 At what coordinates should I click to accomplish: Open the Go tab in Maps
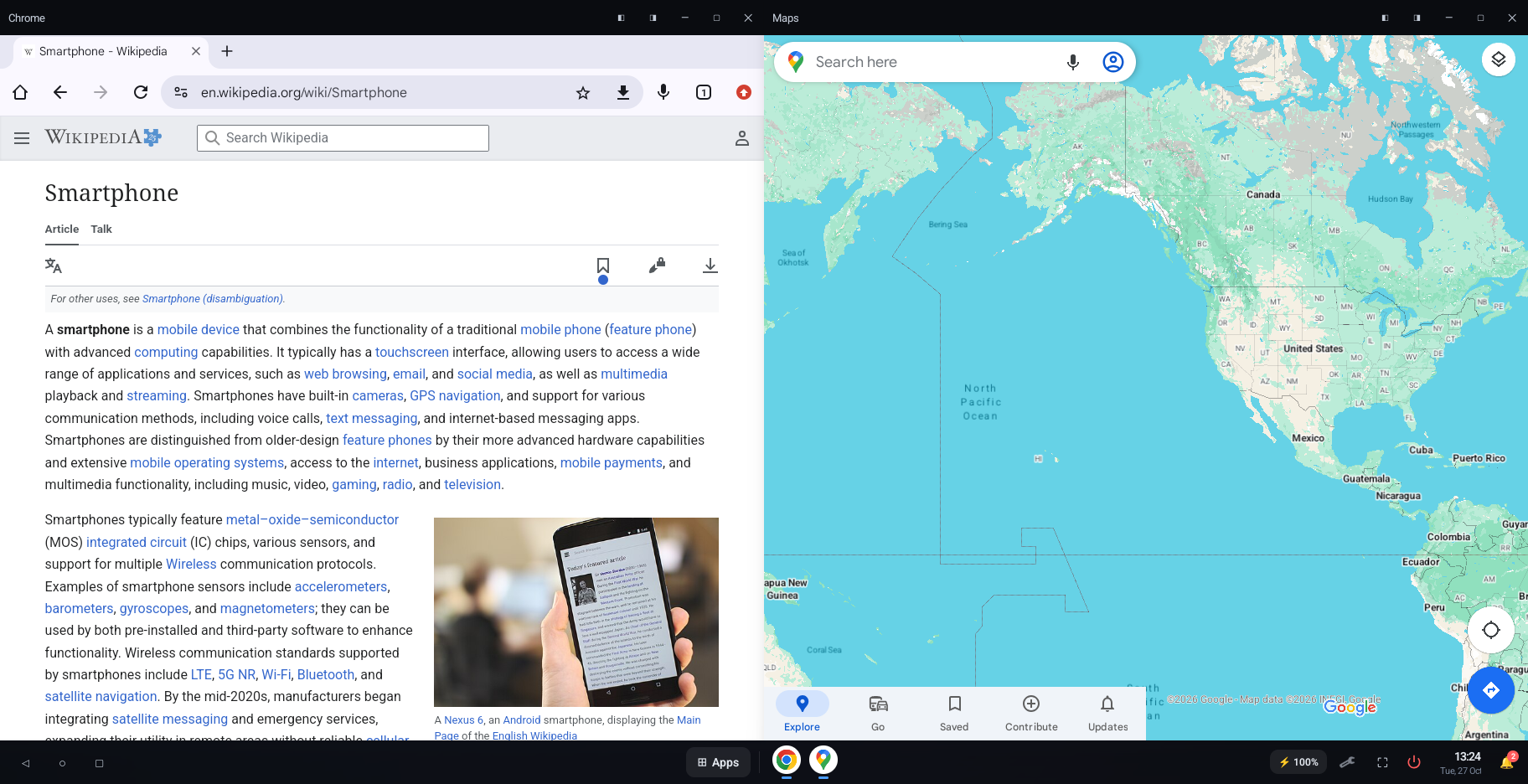click(x=878, y=714)
